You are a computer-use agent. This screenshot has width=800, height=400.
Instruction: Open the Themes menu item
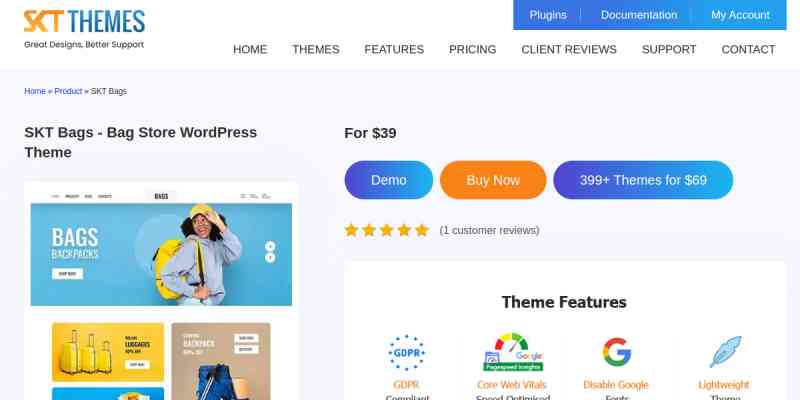point(315,49)
